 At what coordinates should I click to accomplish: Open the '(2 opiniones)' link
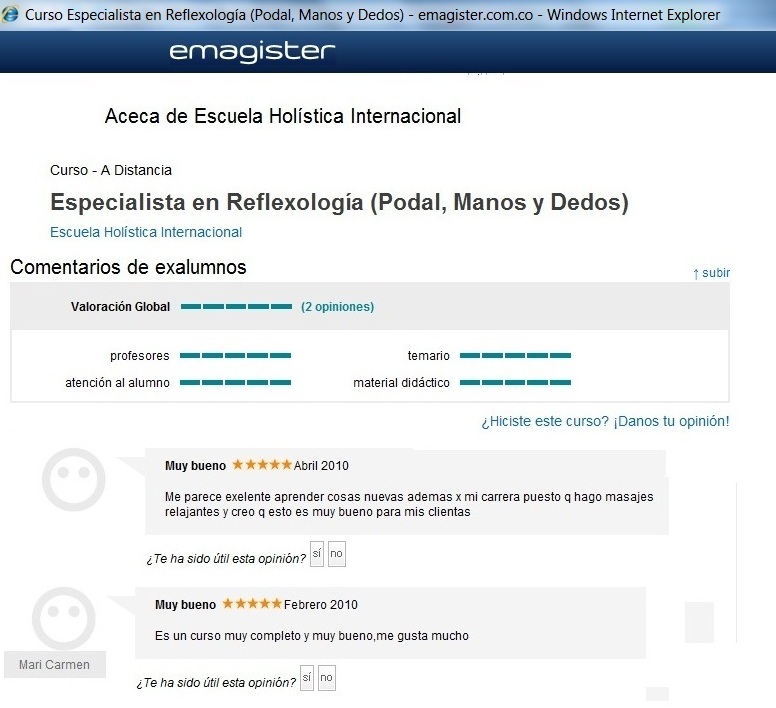338,307
